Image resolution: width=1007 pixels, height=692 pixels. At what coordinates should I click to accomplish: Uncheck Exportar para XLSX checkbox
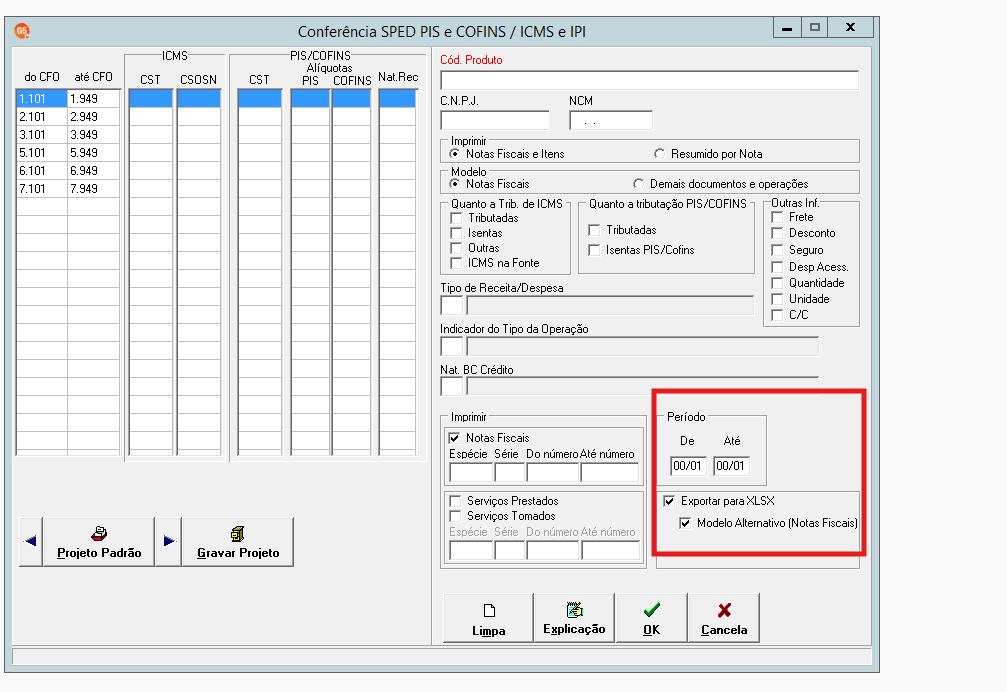click(x=669, y=501)
